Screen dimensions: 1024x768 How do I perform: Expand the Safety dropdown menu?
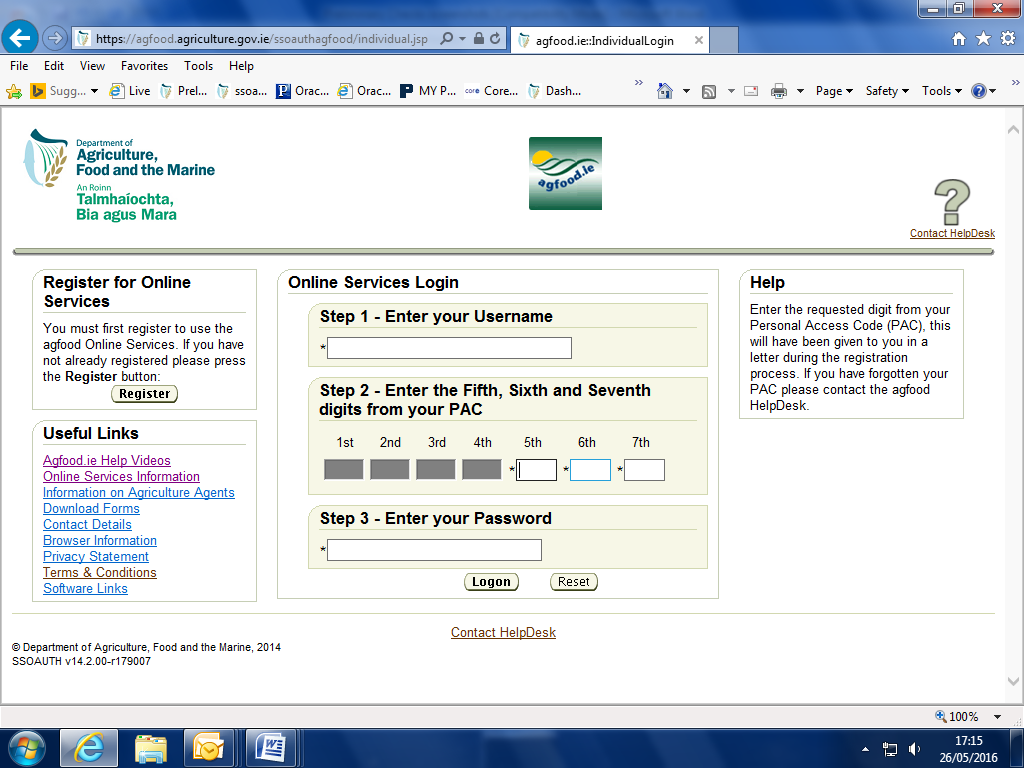[x=886, y=91]
